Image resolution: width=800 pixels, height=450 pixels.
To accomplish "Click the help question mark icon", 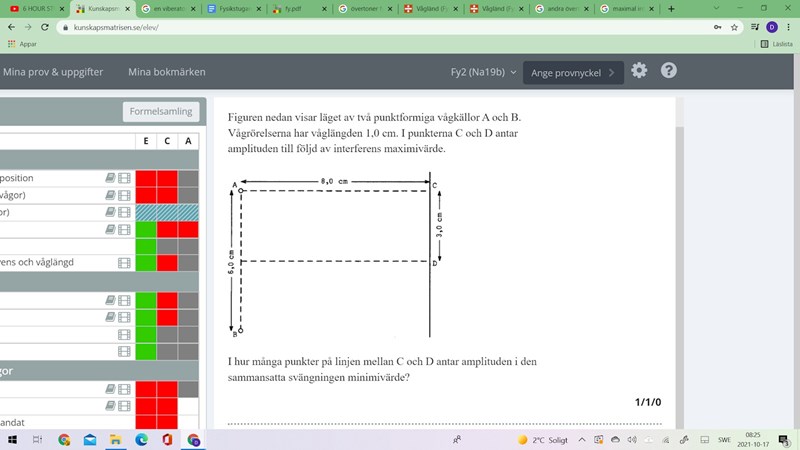I will tap(669, 71).
